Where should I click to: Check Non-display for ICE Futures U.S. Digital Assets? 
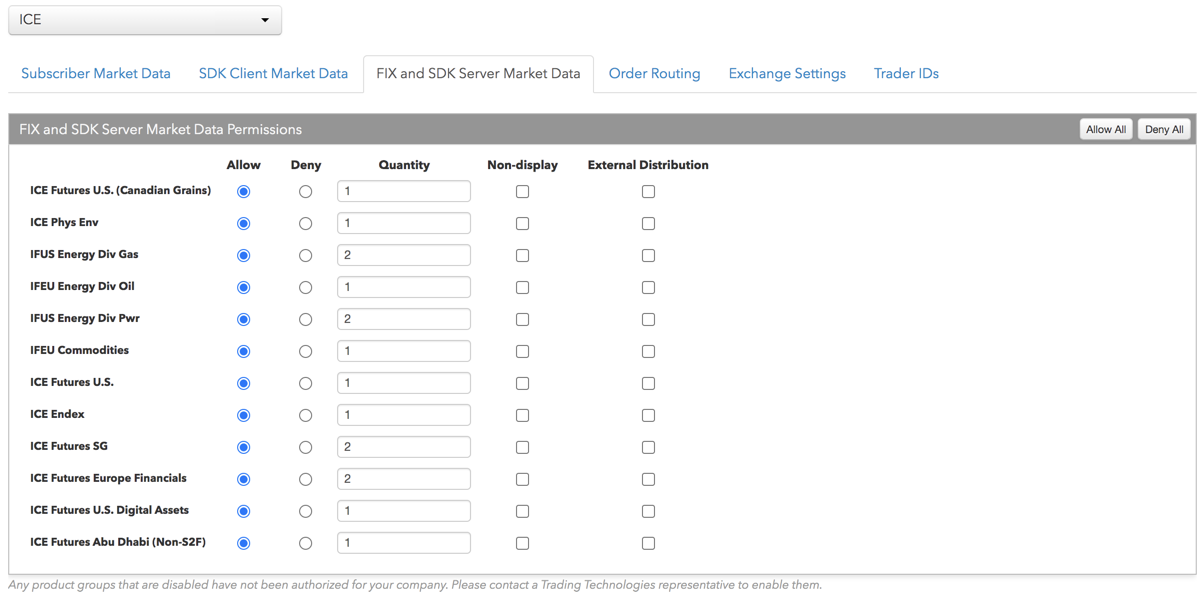click(x=522, y=511)
